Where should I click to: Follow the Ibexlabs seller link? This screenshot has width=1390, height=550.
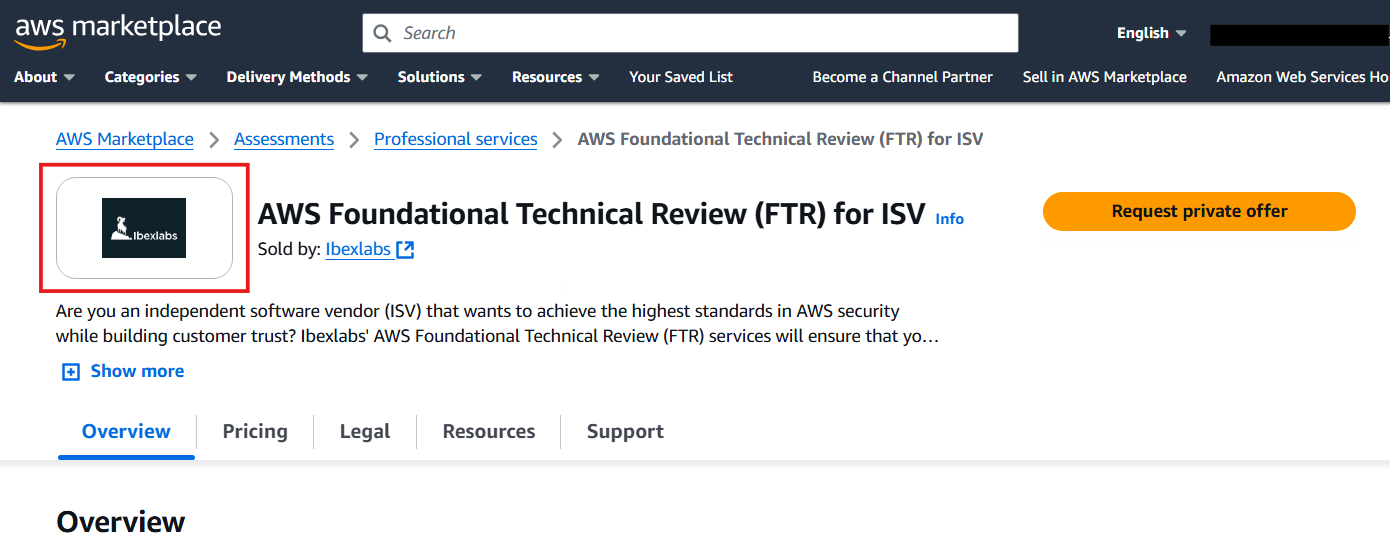point(358,250)
